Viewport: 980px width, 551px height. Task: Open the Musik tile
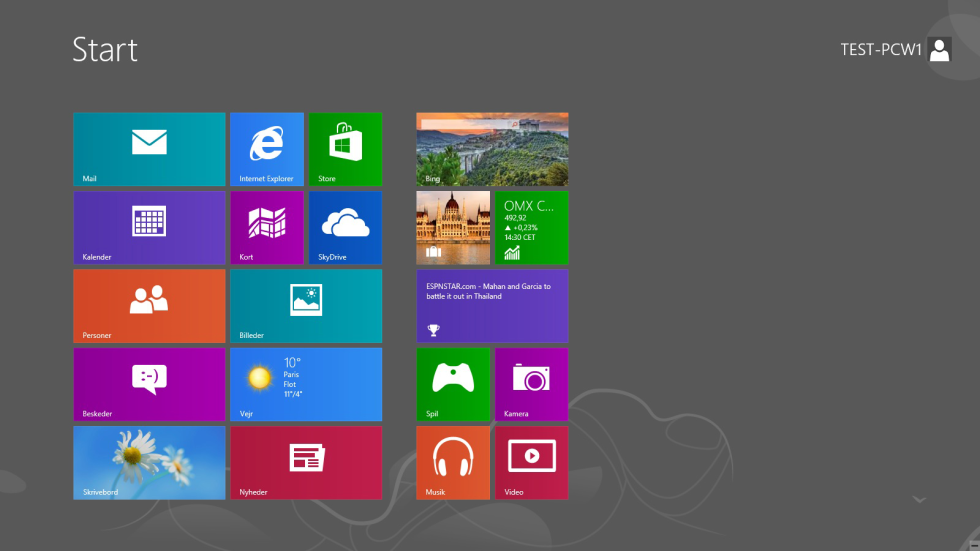tap(453, 462)
